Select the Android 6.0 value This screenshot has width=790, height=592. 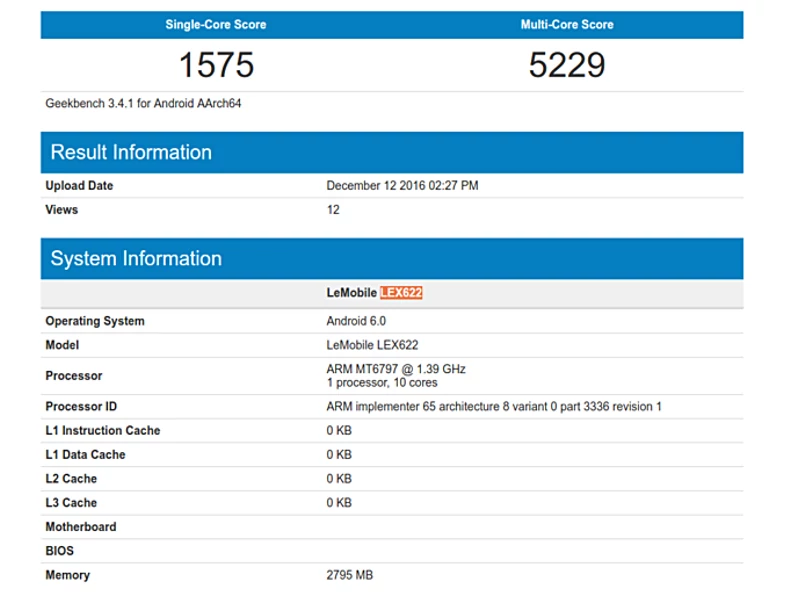pos(356,321)
